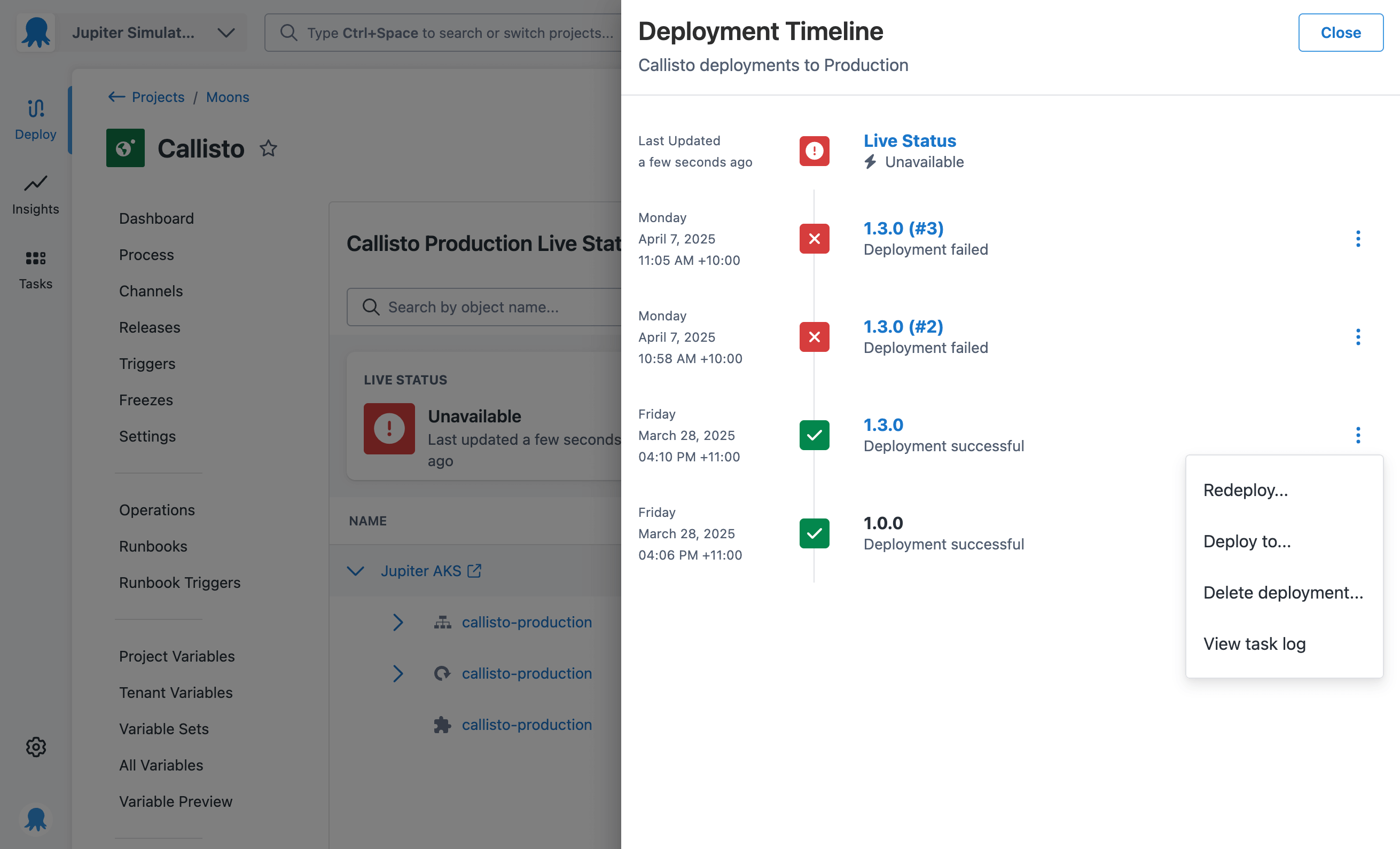Screen dimensions: 1400x849
Task: Navigate to Releases in the project menu
Action: click(x=149, y=327)
